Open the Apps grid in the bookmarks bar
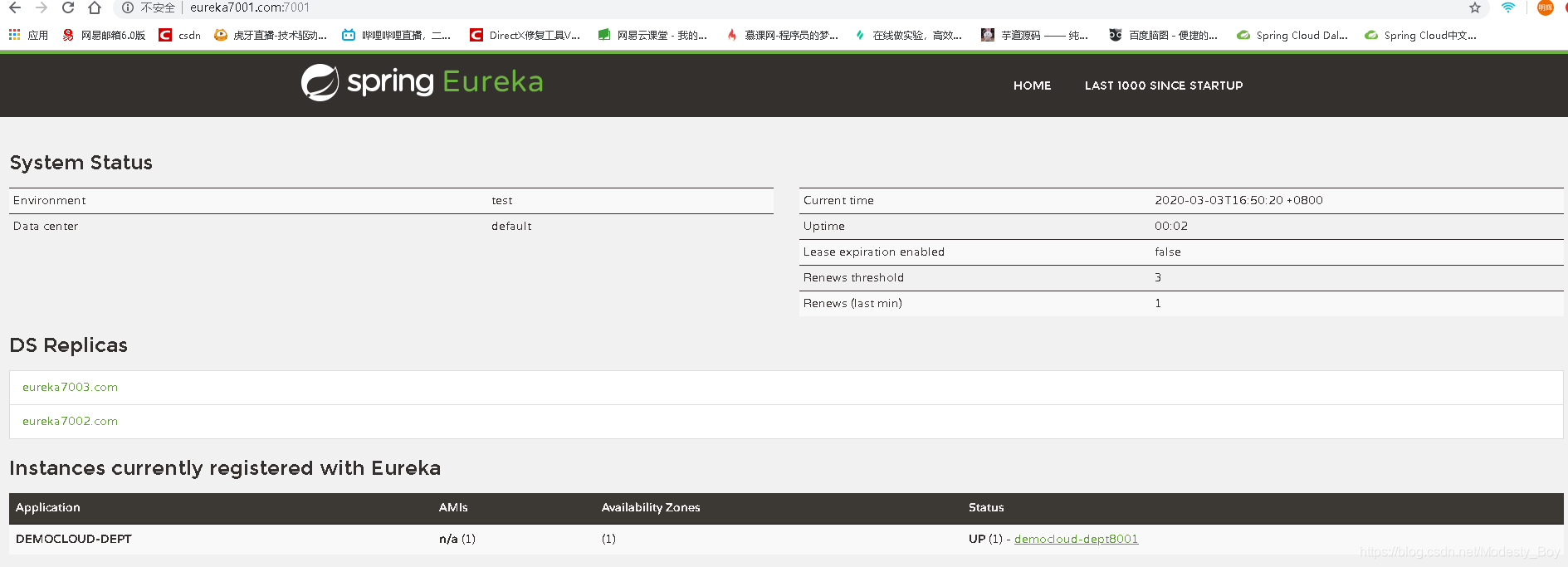 click(28, 35)
